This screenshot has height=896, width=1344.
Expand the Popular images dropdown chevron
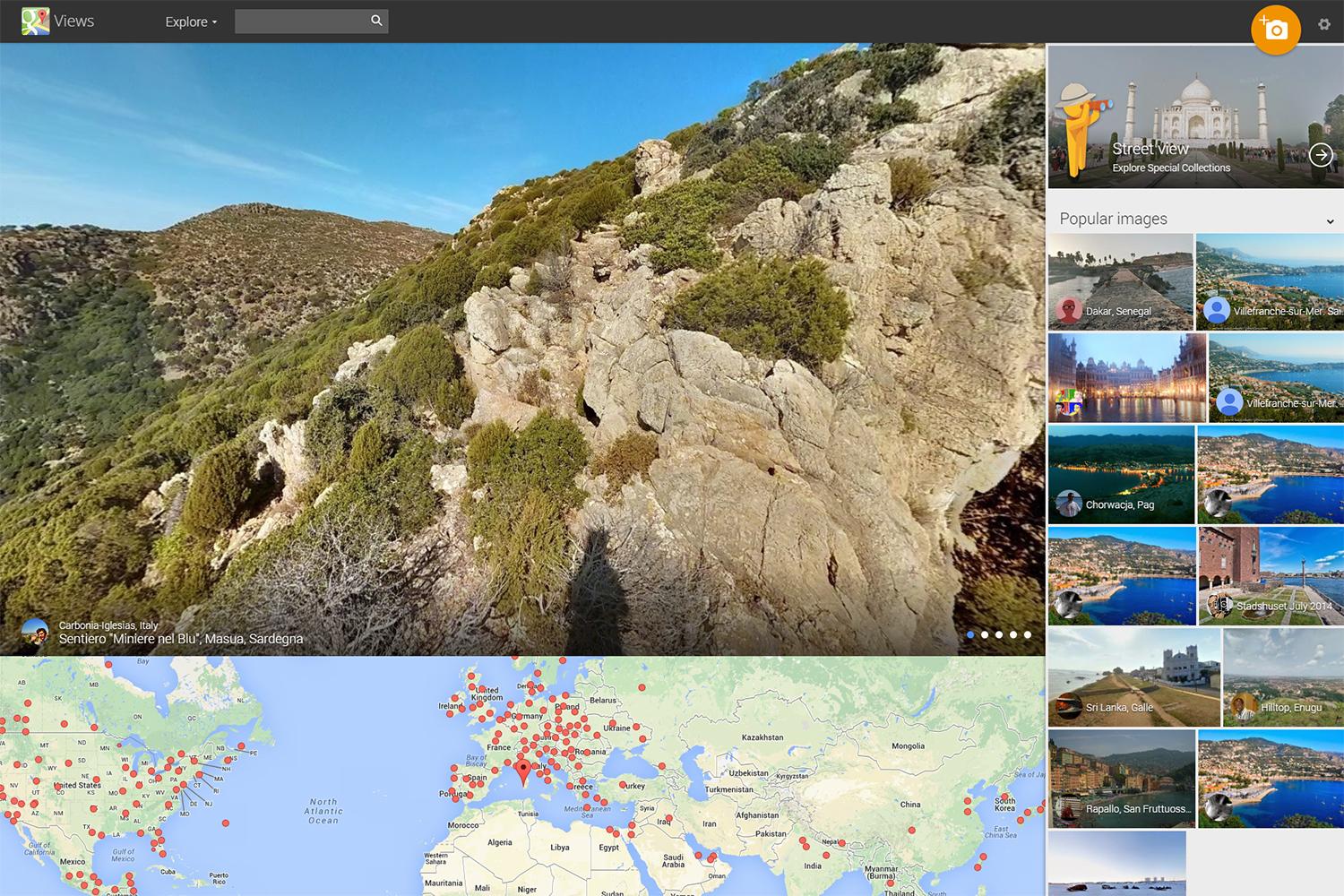click(x=1330, y=221)
